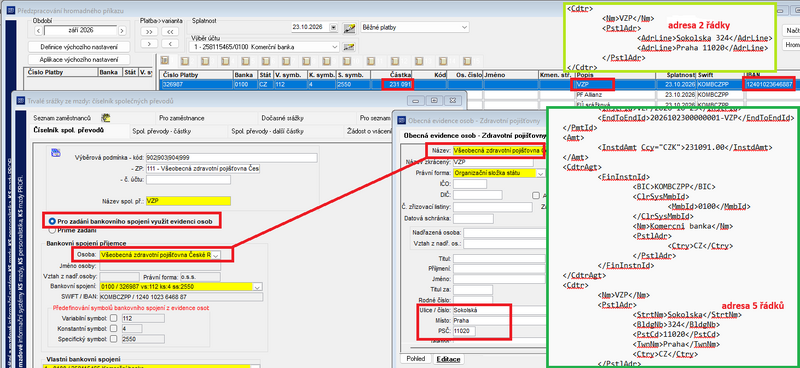Image resolution: width=800 pixels, height=368 pixels.
Task: Switch to 'Spol. převody - částky' tab
Action: 162,131
